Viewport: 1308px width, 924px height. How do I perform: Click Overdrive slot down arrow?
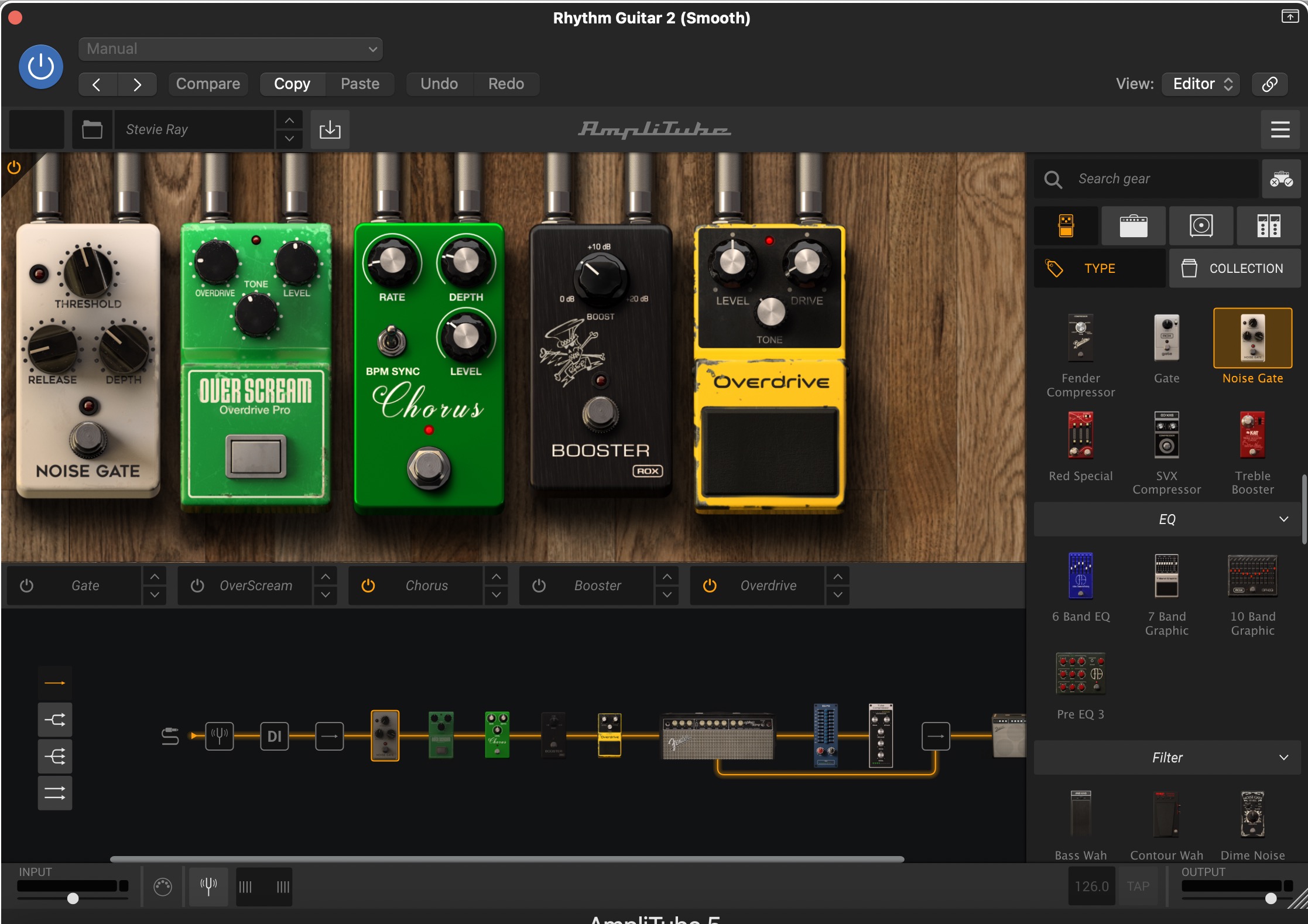pos(838,595)
